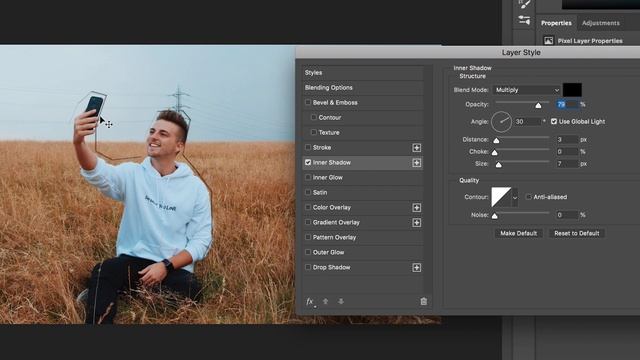
Task: Click the Opacity slider handle
Action: 538,105
